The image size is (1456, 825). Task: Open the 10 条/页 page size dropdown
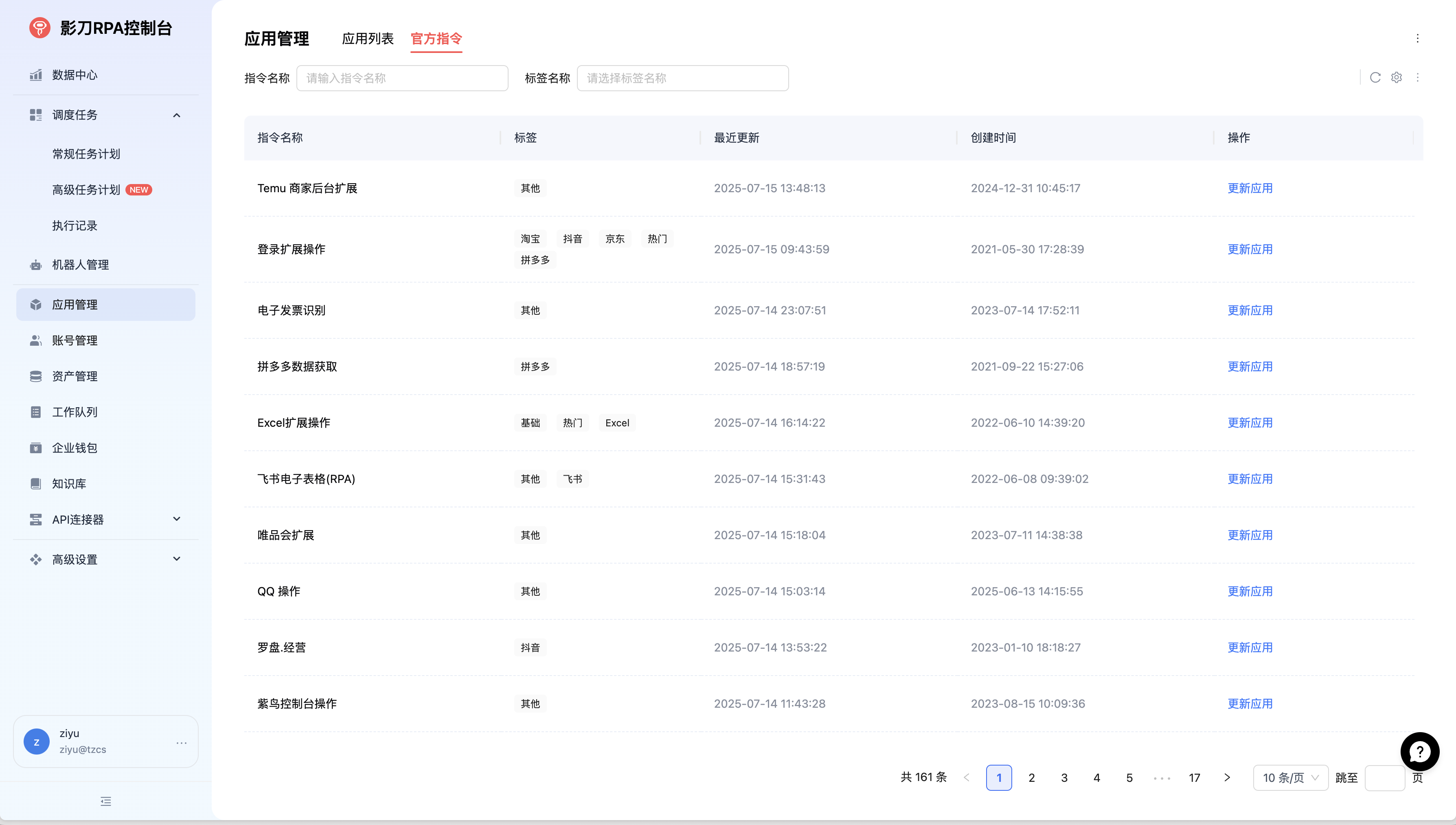tap(1290, 777)
